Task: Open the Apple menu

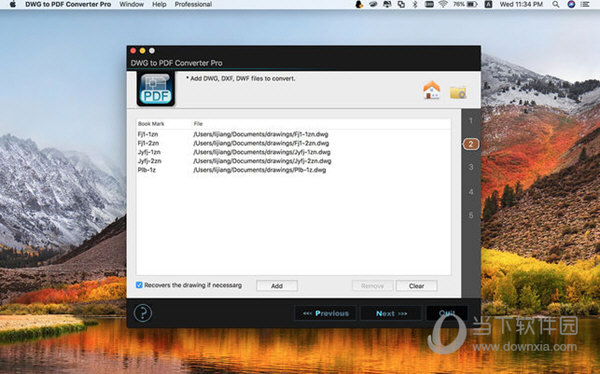Action: coord(13,4)
